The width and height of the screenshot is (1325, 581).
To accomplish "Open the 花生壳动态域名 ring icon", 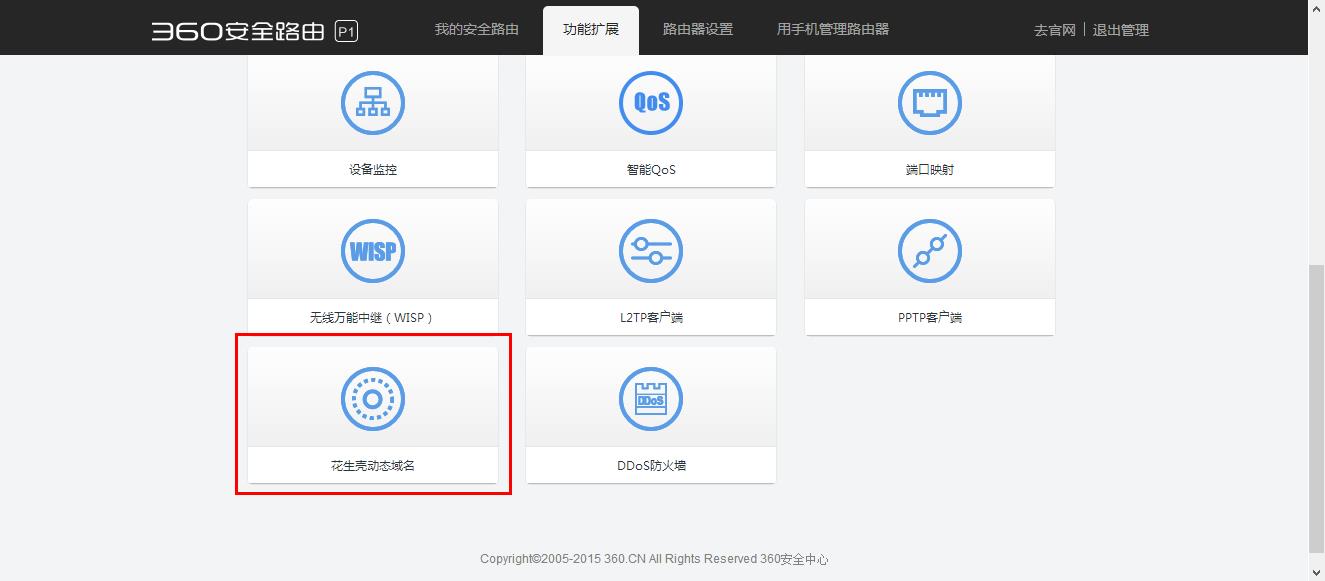I will point(372,399).
